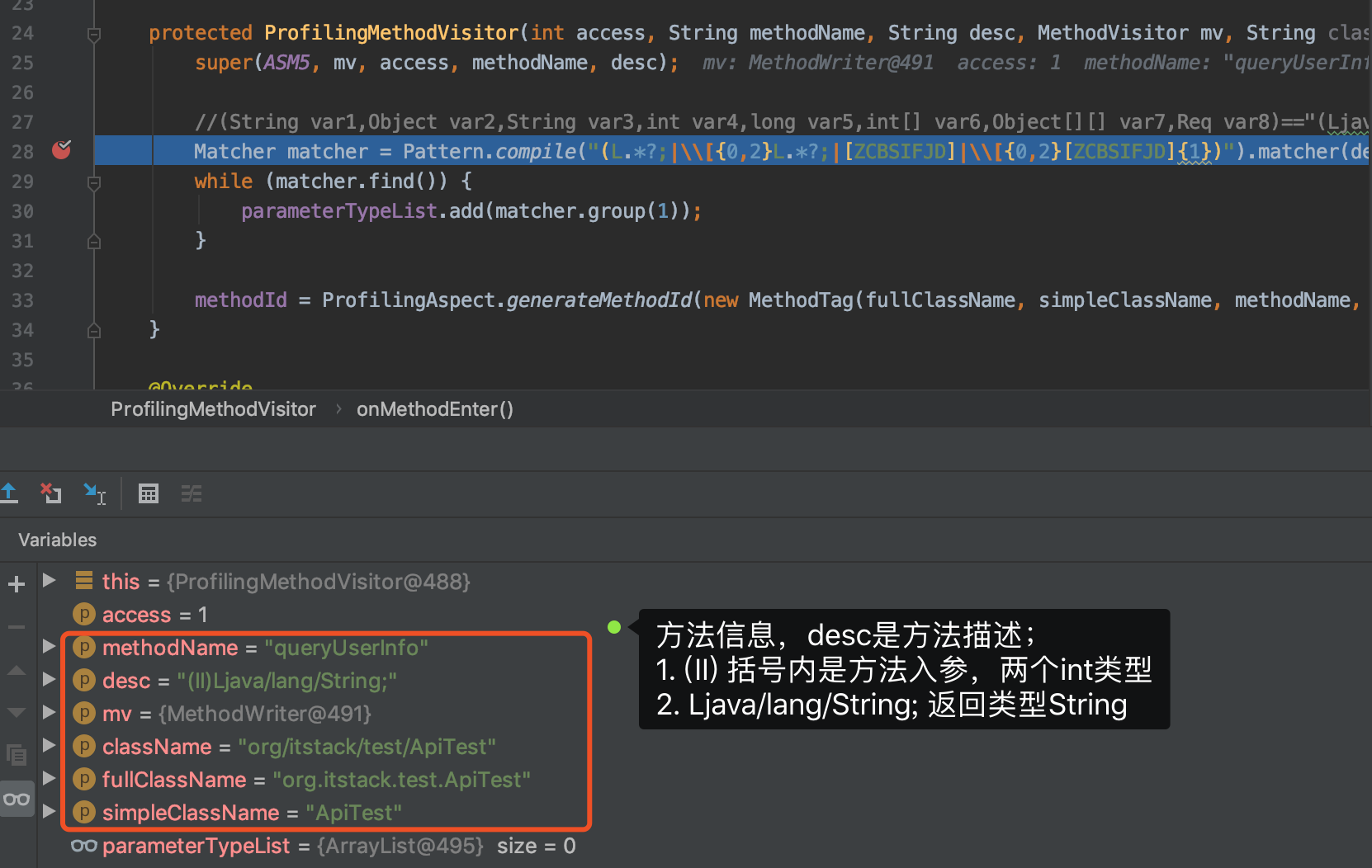
Task: Collapse the constructor fold marker at line 24
Action: point(94,35)
